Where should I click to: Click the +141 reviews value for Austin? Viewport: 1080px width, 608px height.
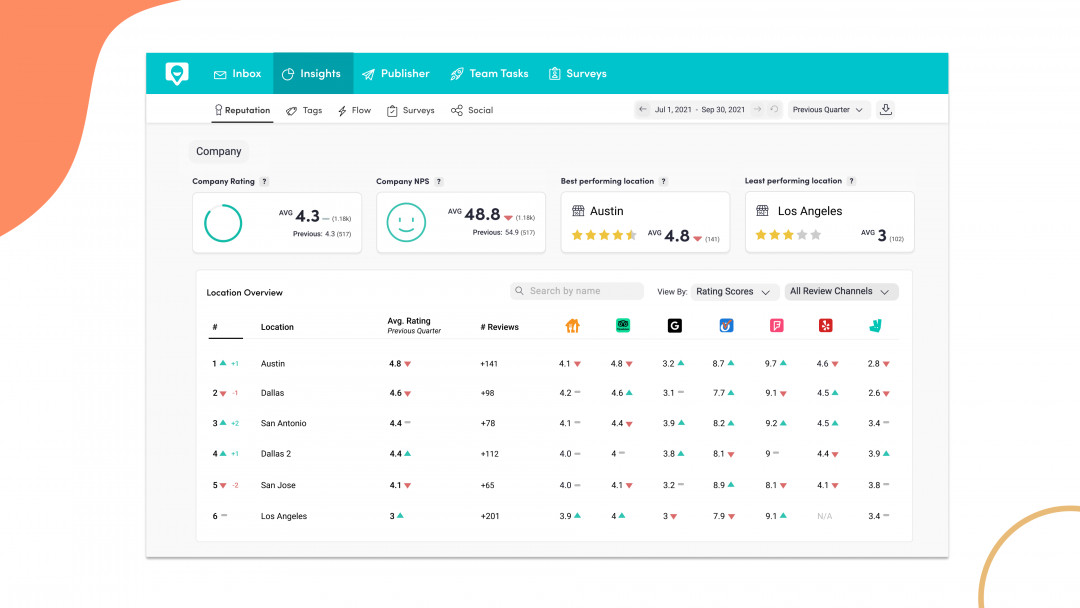pyautogui.click(x=489, y=364)
